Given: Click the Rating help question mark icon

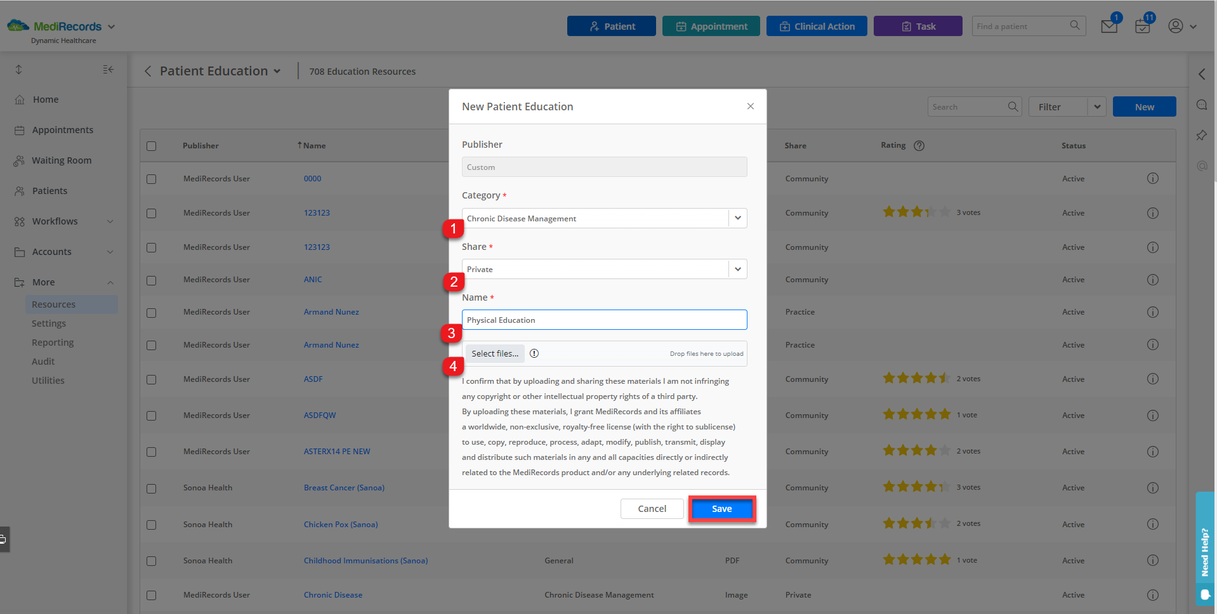Looking at the screenshot, I should [x=919, y=145].
